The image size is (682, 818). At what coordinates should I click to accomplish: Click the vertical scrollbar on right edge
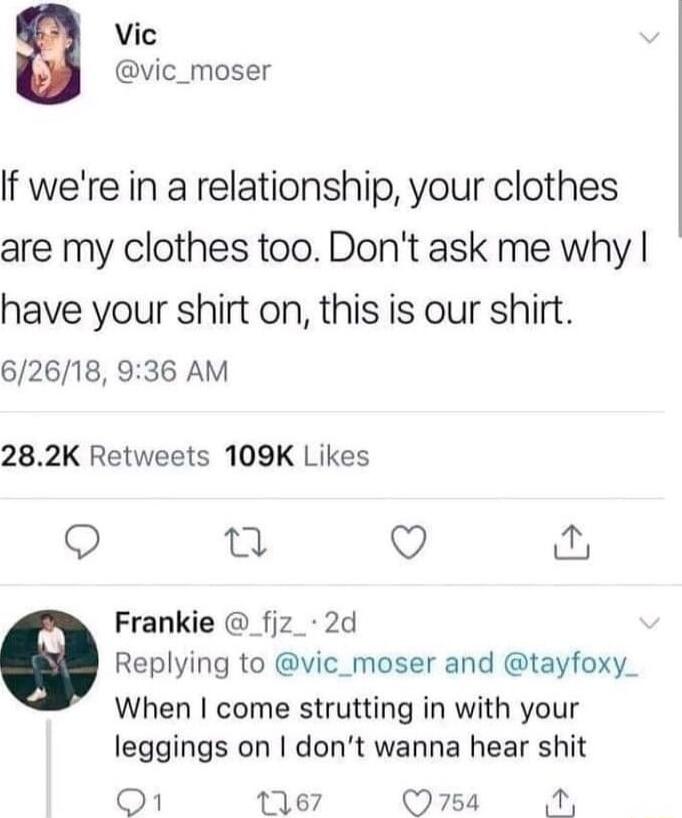(679, 117)
